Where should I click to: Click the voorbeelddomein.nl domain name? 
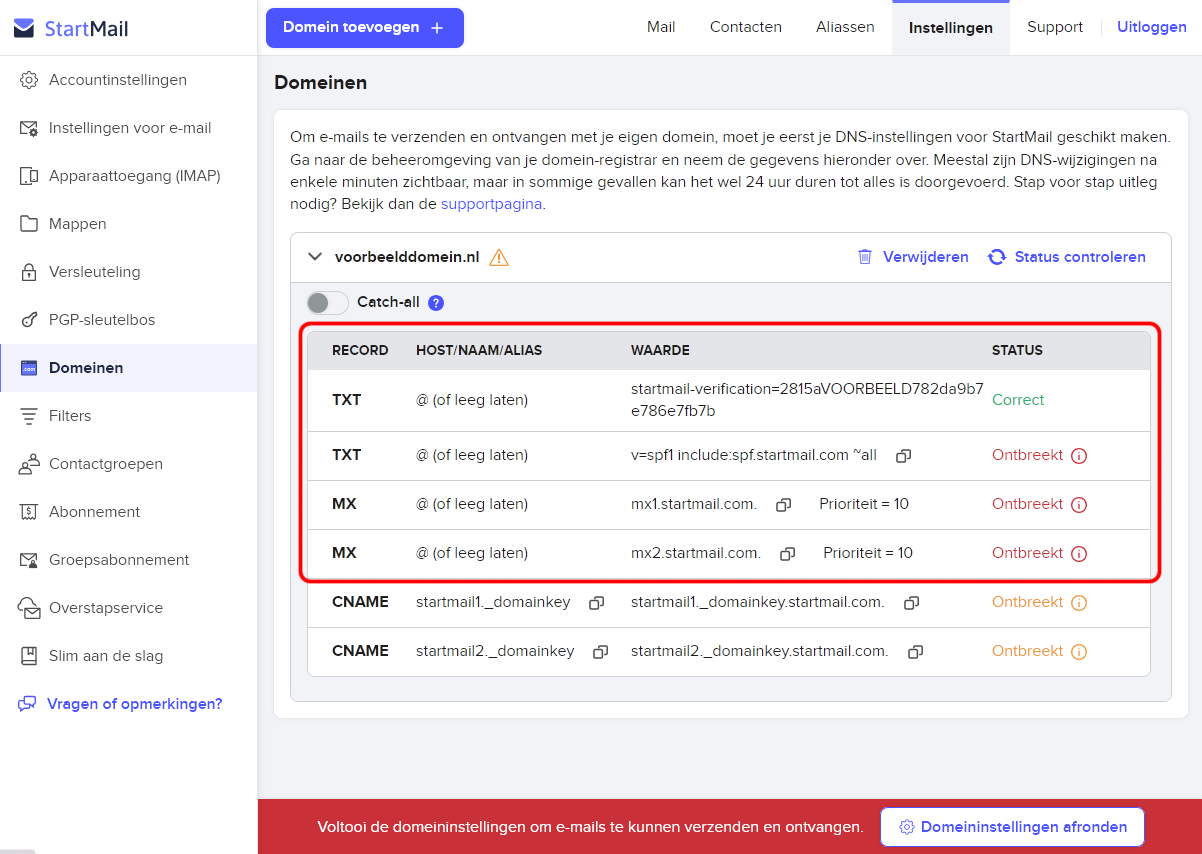[x=407, y=257]
